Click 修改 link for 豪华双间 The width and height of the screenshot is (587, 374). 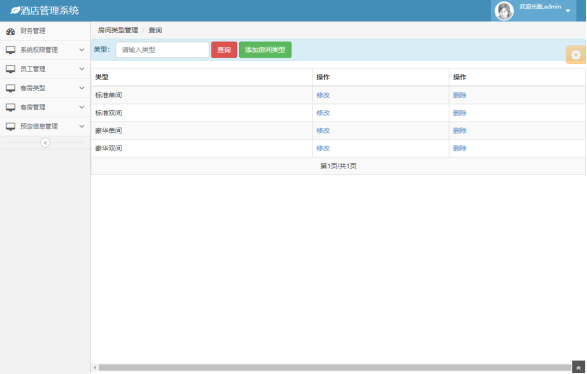pyautogui.click(x=323, y=148)
